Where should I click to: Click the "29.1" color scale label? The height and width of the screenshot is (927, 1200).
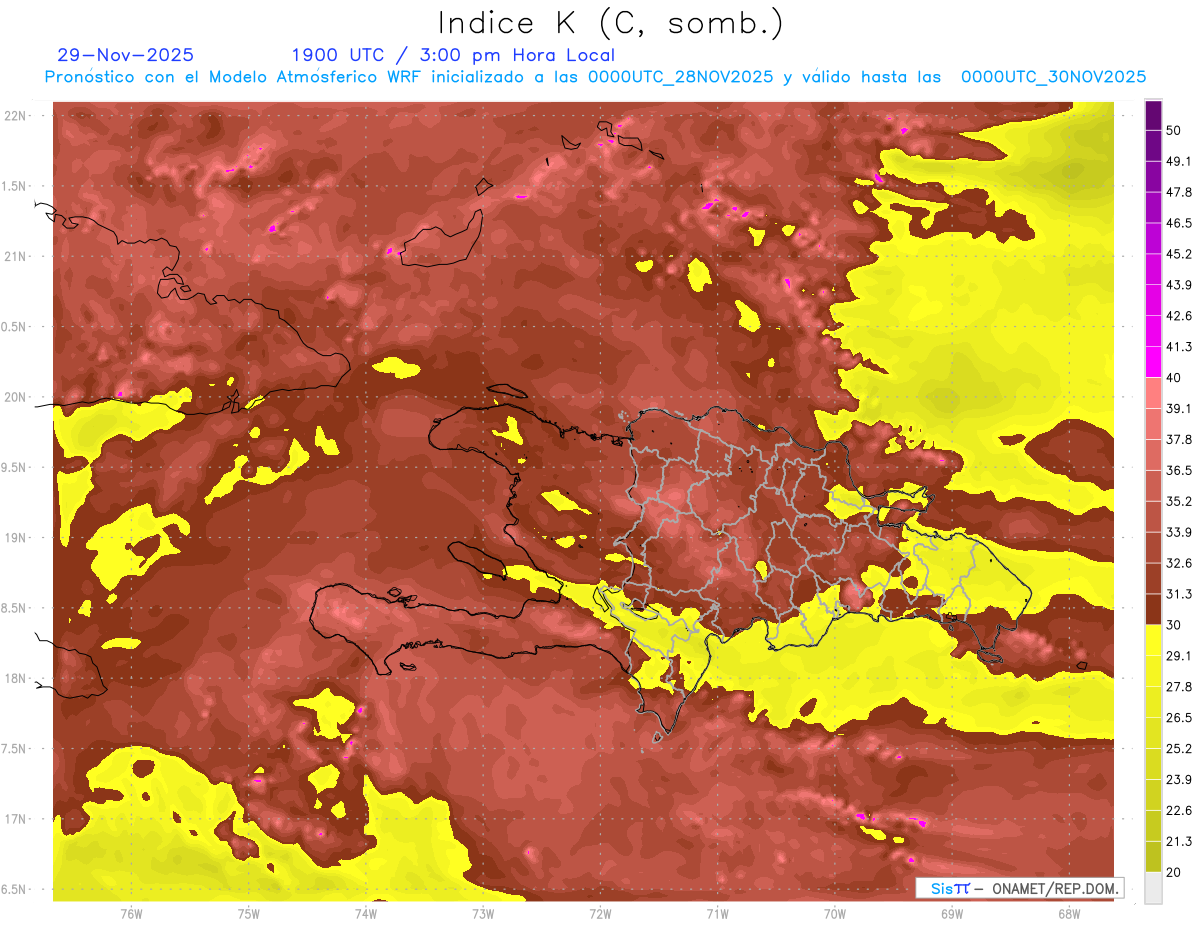point(1179,656)
